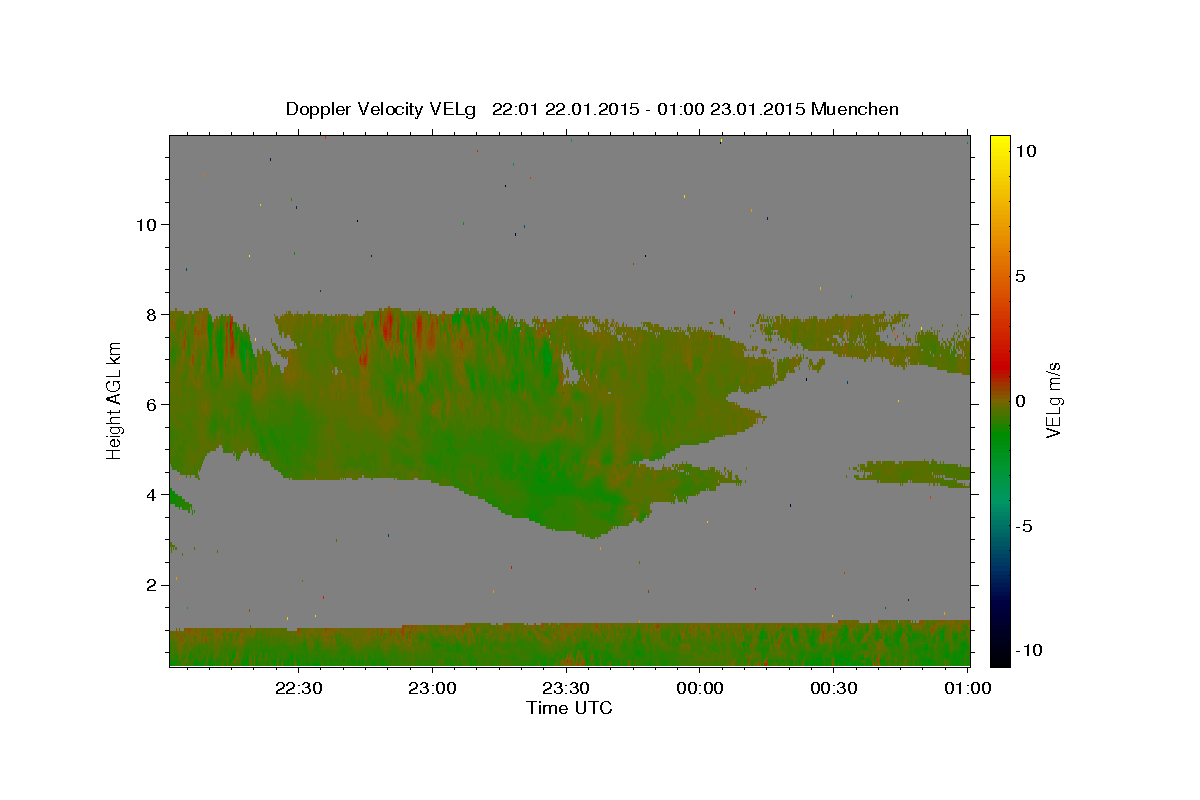Click the 'Time UTC' axis label

pyautogui.click(x=569, y=708)
